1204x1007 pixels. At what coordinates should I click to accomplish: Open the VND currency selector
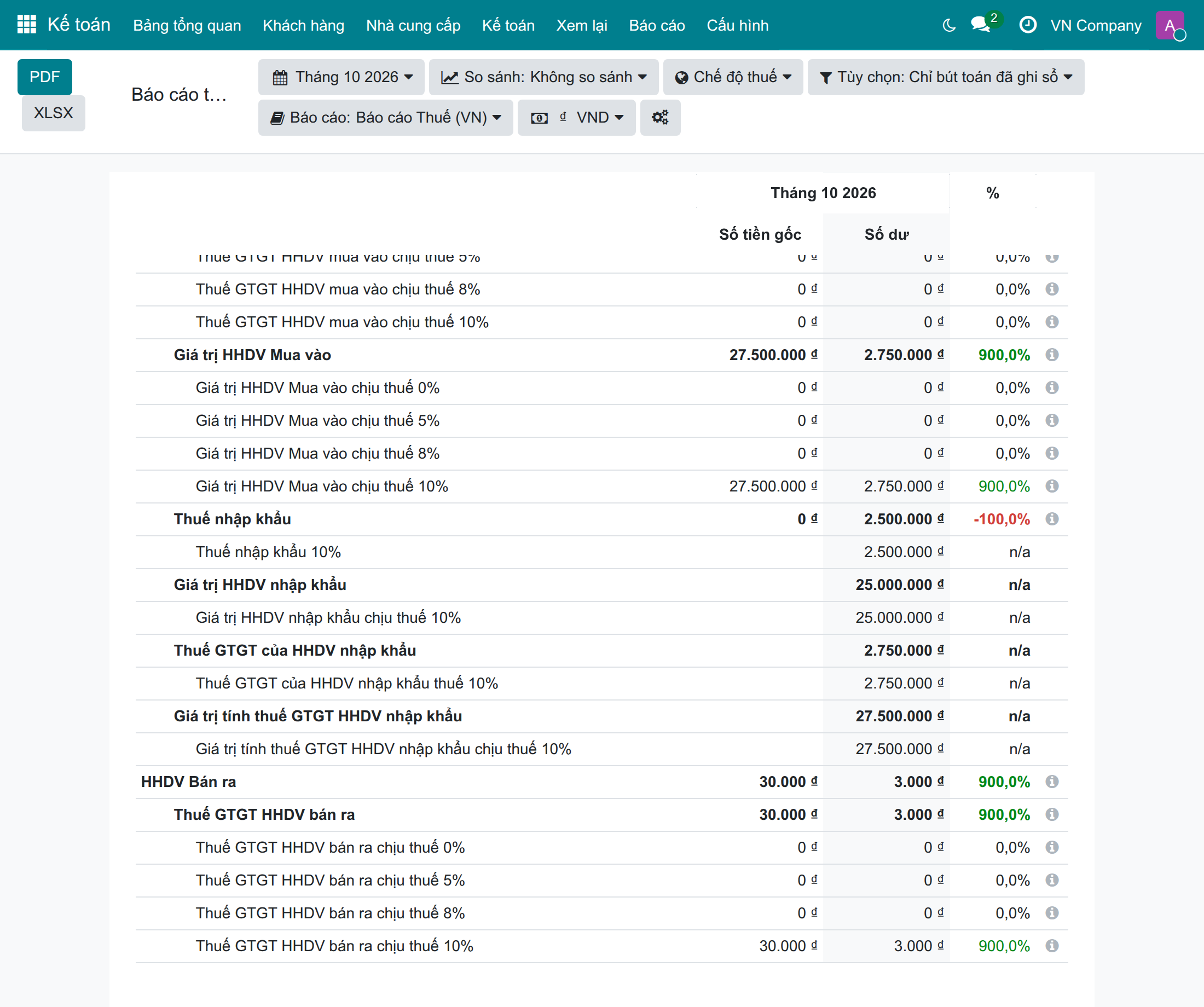[576, 118]
